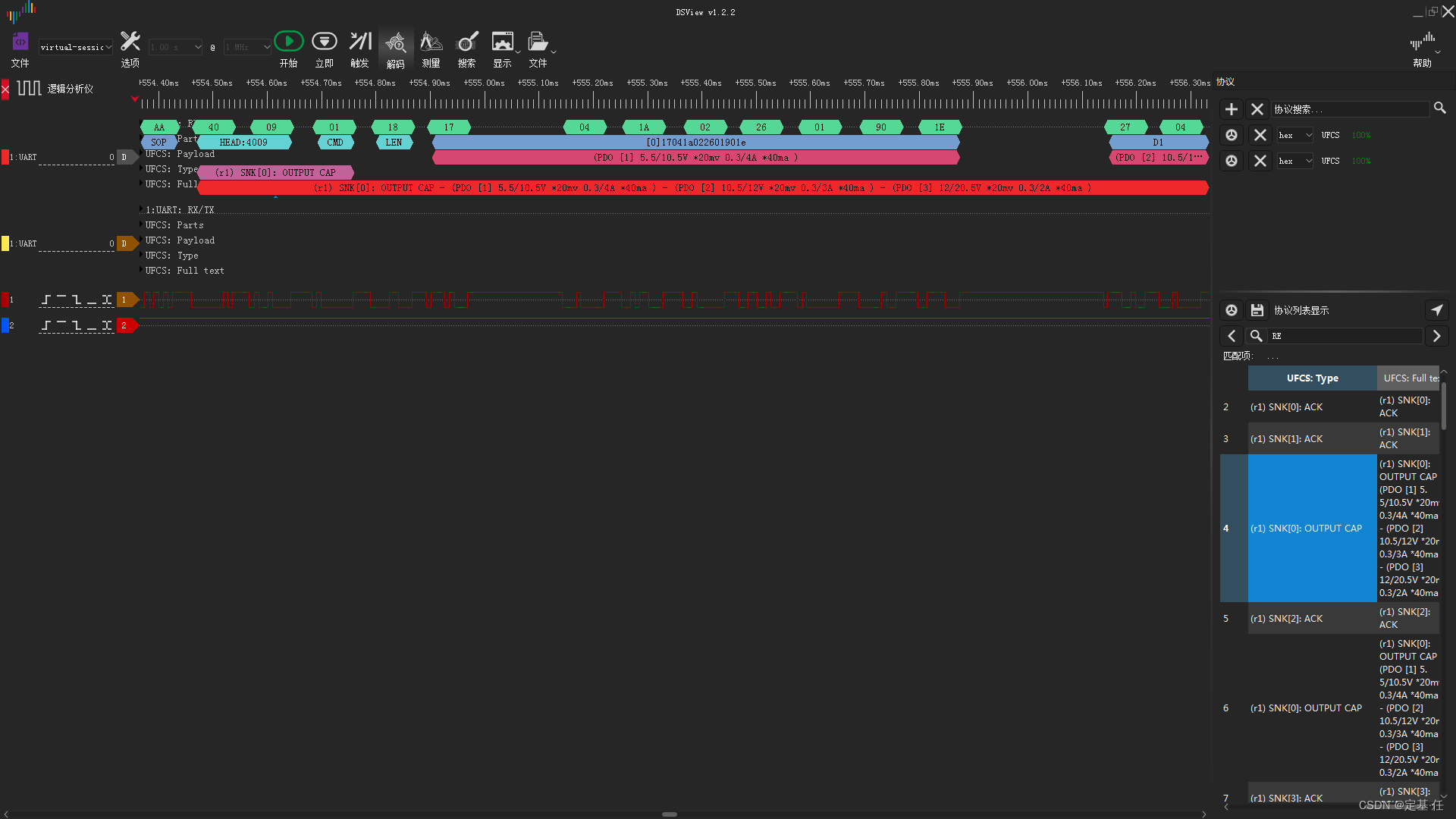Open the 测量 measurement tool

point(431,42)
